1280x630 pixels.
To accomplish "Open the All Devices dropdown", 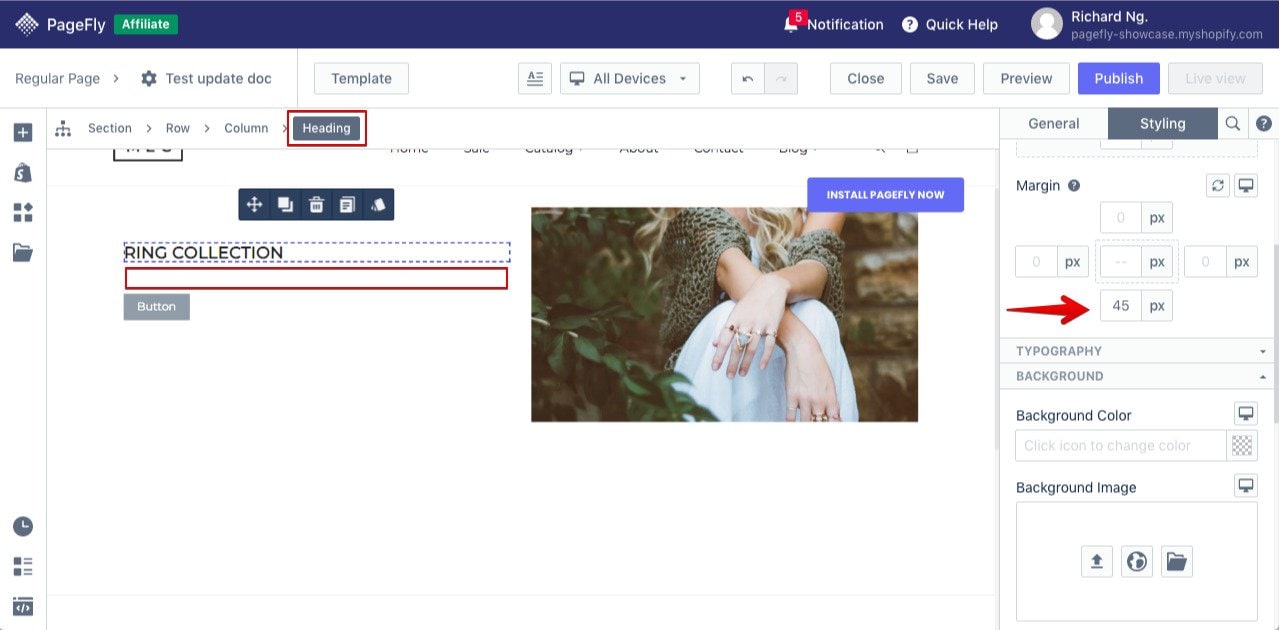I will click(630, 78).
